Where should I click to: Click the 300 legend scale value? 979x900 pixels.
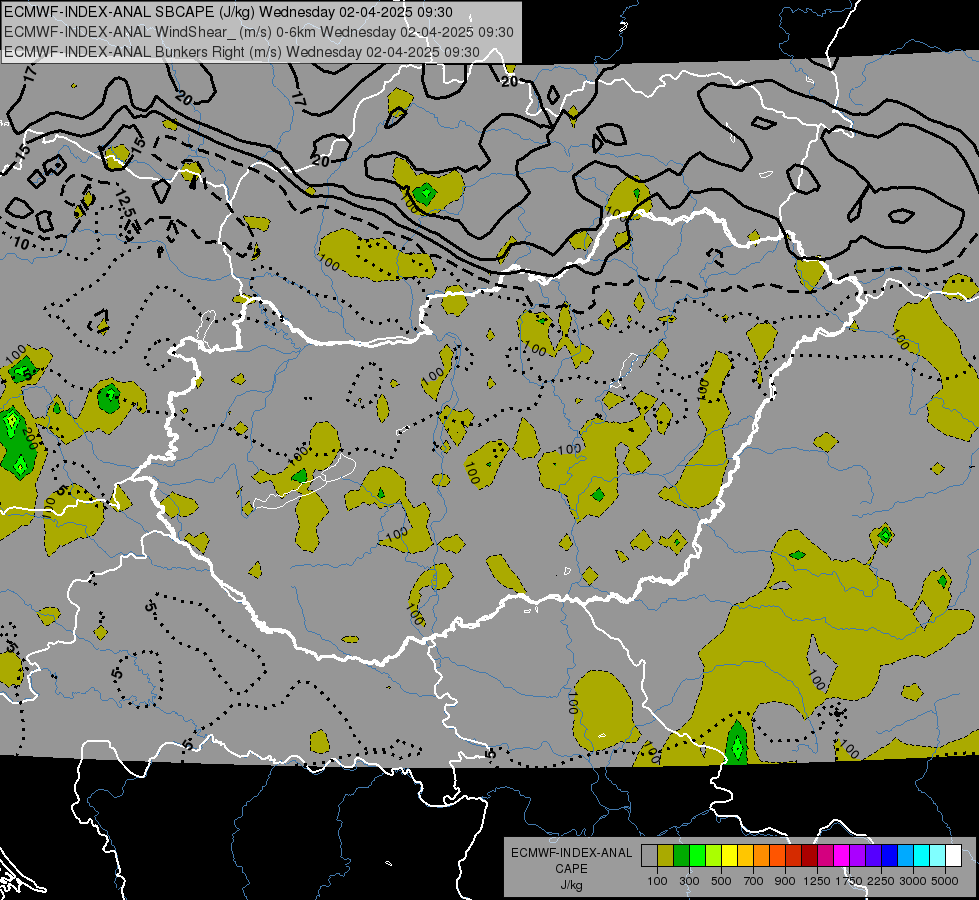click(x=689, y=881)
